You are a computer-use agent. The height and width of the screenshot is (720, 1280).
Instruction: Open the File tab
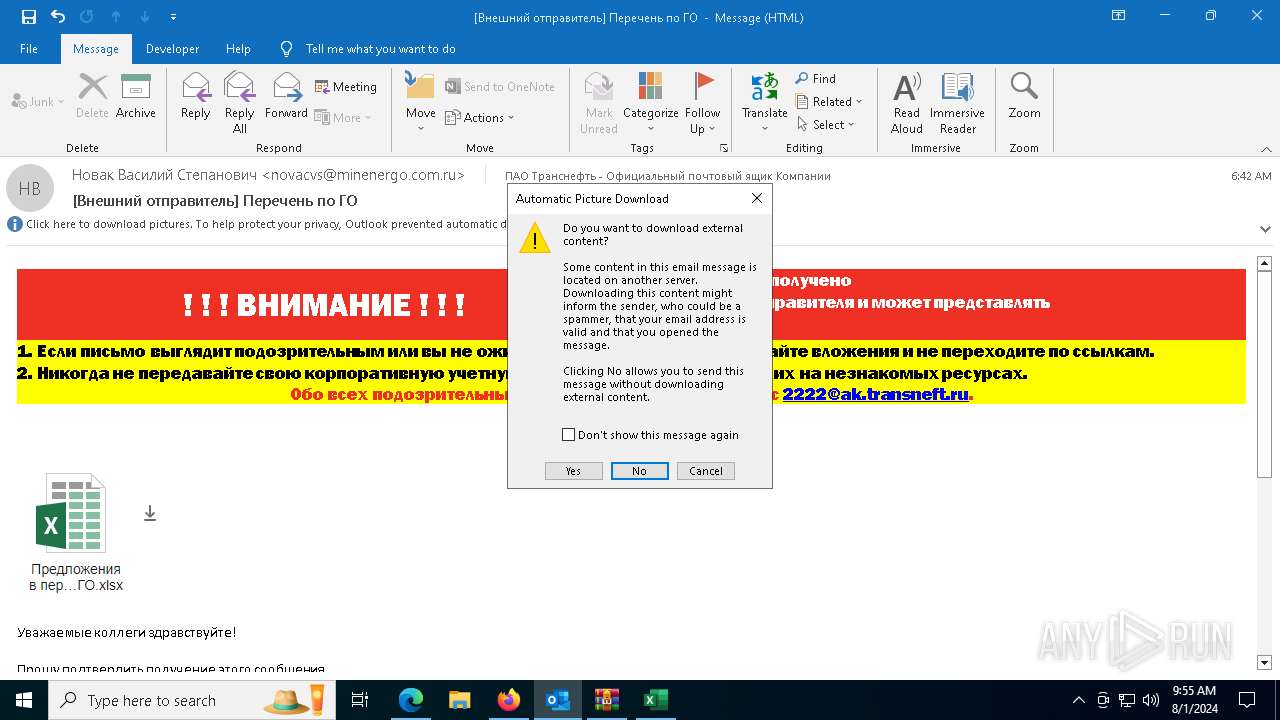pyautogui.click(x=29, y=49)
